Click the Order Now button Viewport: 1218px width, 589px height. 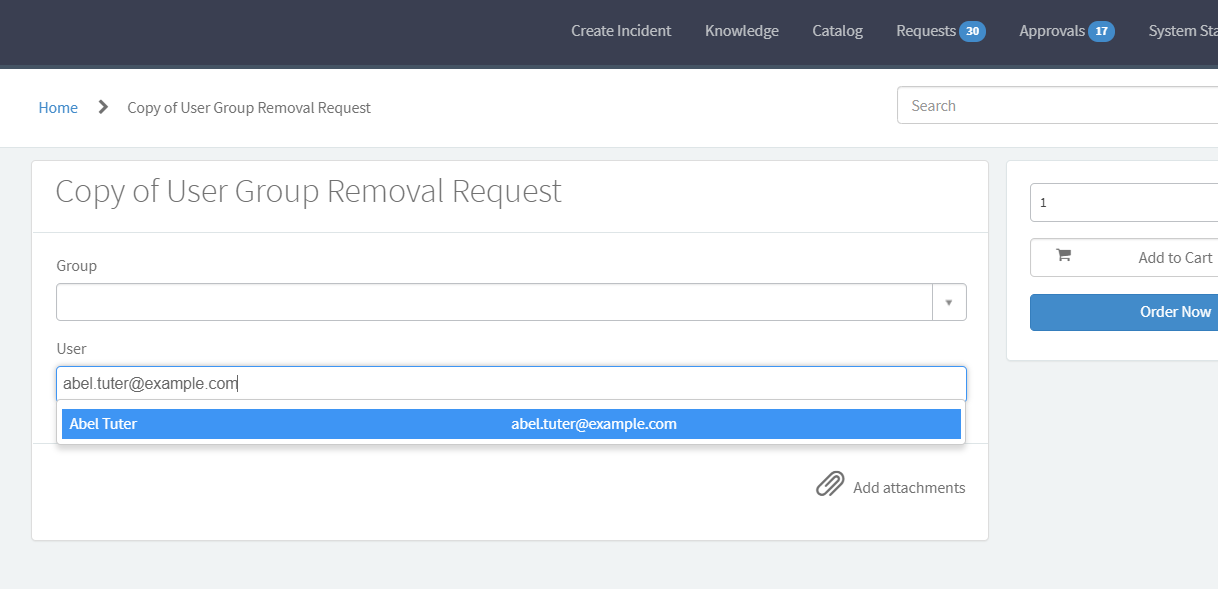coord(1124,312)
